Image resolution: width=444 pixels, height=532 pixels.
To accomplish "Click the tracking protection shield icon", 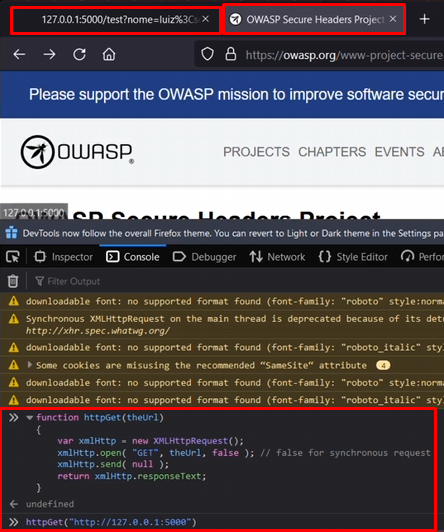I will [x=207, y=54].
